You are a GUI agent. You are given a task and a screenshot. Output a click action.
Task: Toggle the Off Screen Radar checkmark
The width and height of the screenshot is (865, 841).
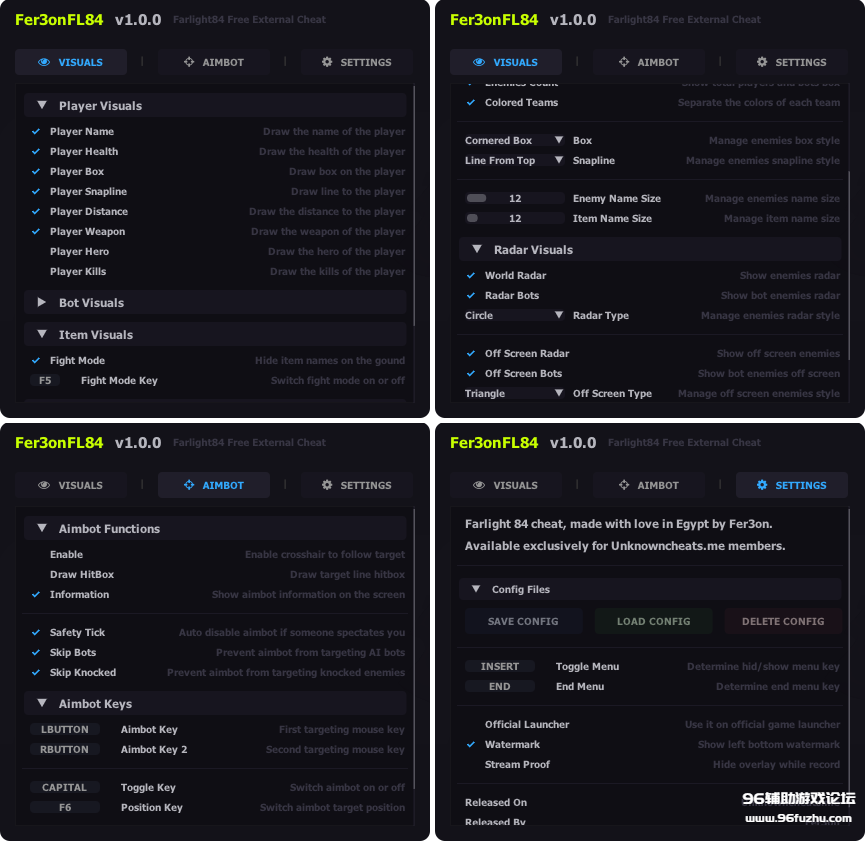point(471,353)
